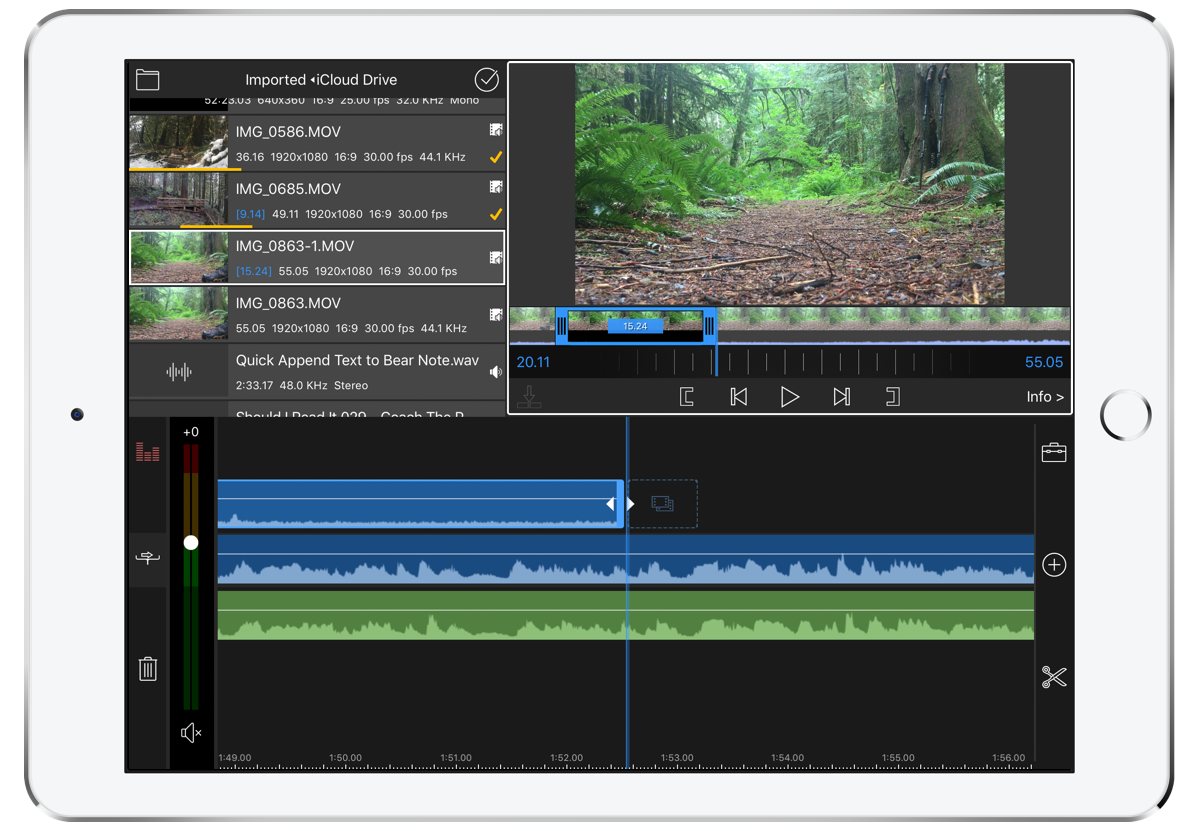Open the Imported iCloud Drive source menu
The image size is (1200, 831).
[x=321, y=80]
